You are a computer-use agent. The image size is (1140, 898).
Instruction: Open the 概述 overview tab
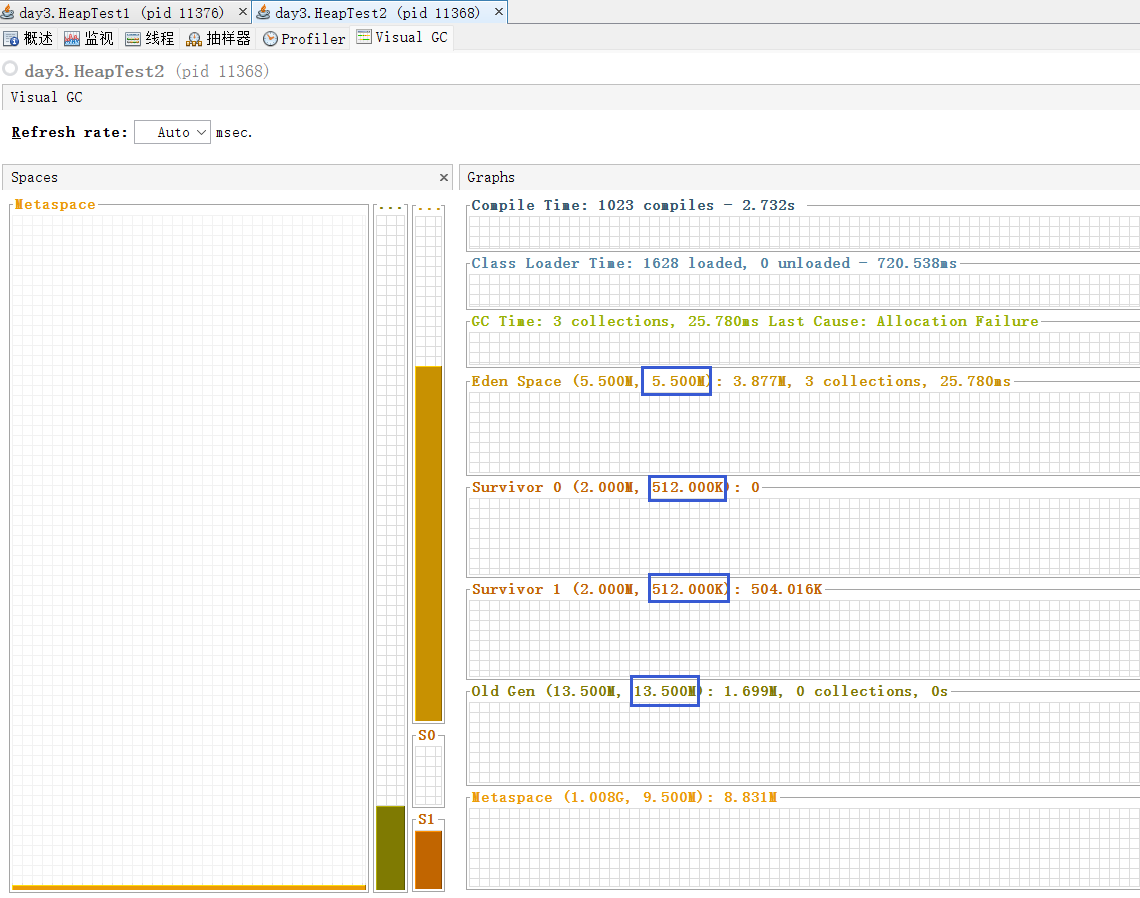coord(29,39)
